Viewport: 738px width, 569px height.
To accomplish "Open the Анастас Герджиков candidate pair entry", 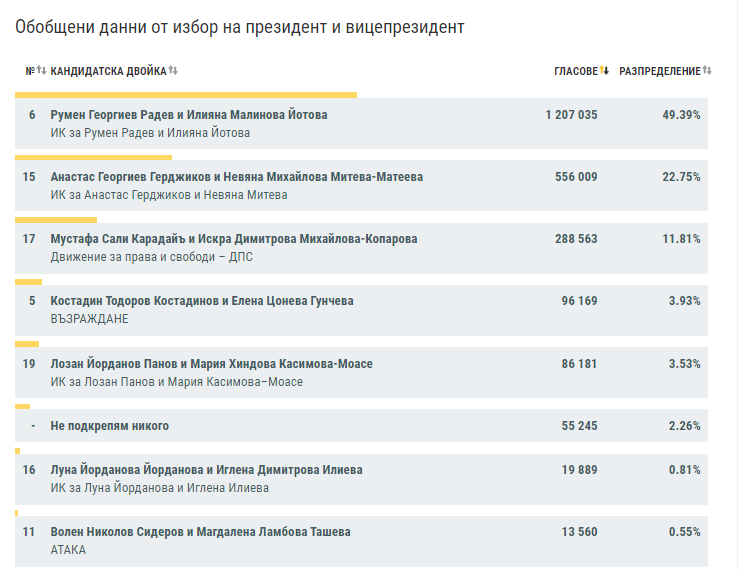I will [236, 177].
